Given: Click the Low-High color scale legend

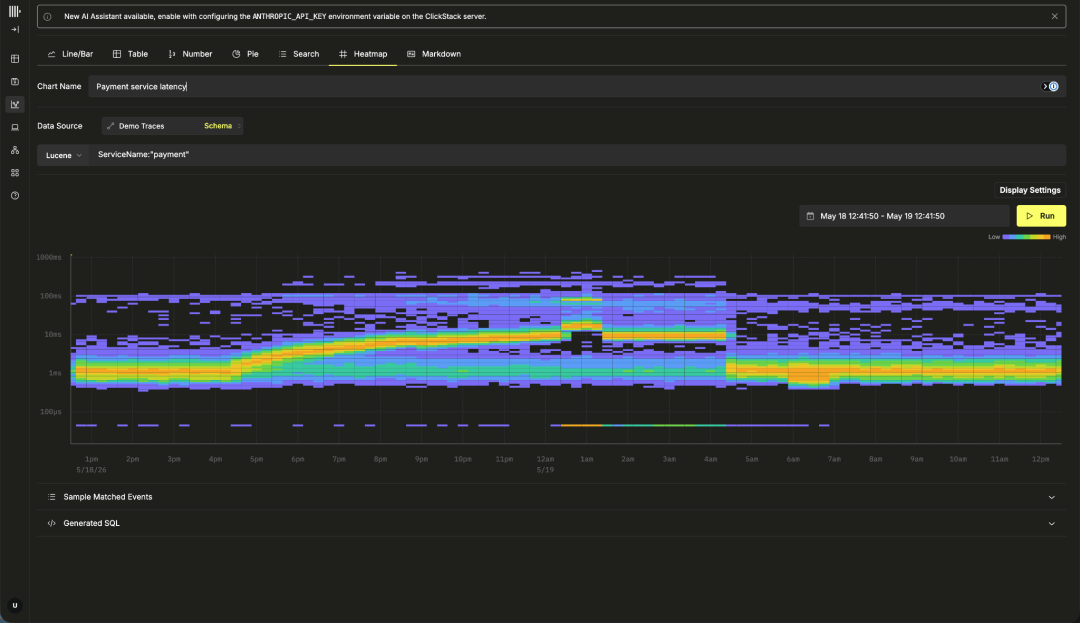Looking at the screenshot, I should pyautogui.click(x=1026, y=237).
